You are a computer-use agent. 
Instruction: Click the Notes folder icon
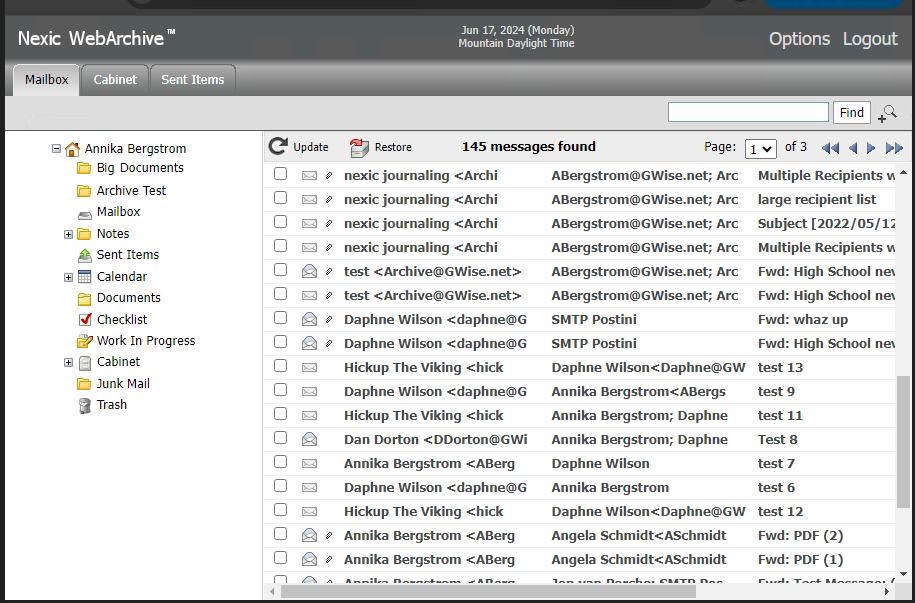84,235
